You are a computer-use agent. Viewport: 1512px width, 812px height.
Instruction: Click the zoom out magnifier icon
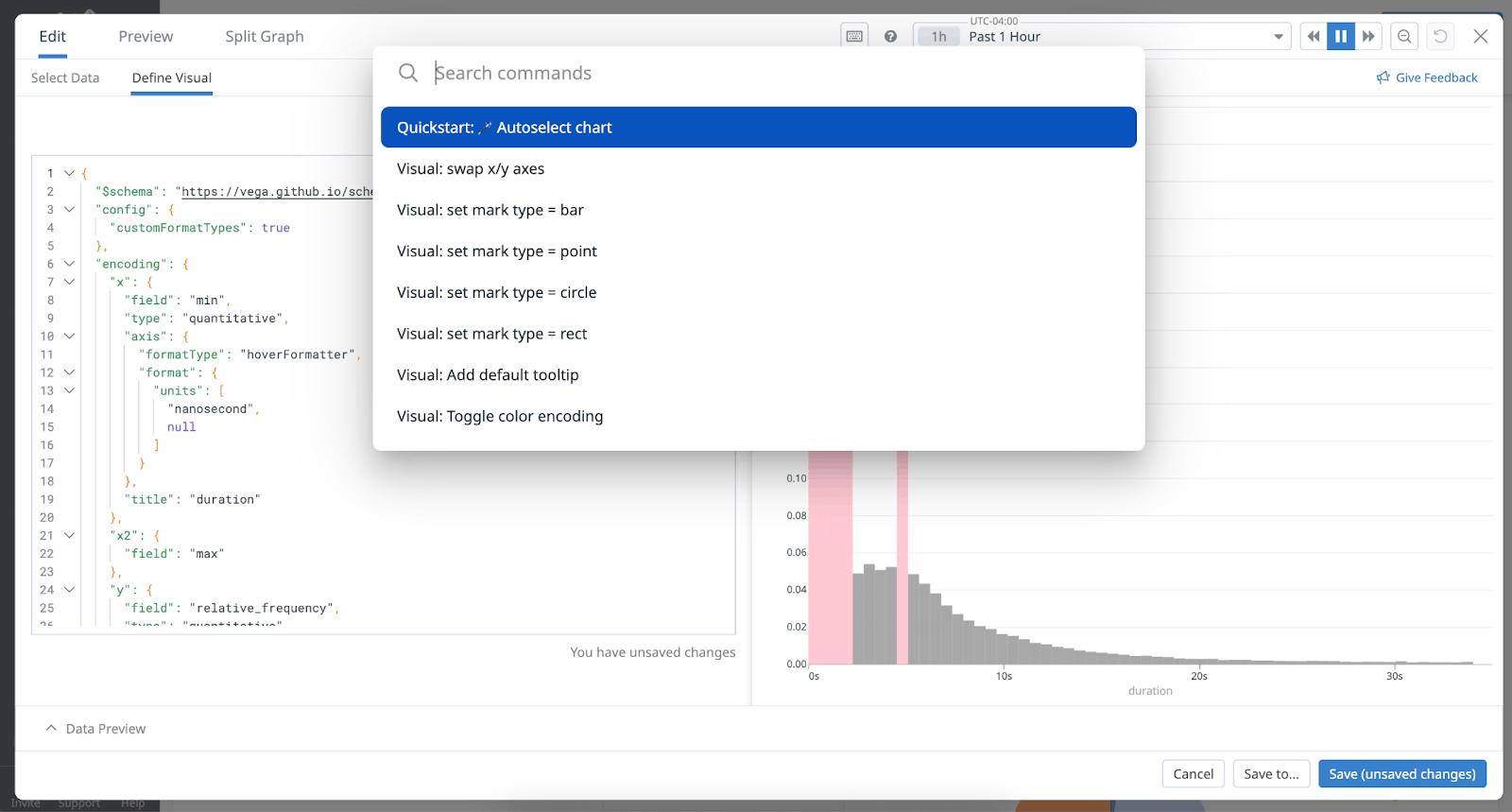click(x=1404, y=37)
